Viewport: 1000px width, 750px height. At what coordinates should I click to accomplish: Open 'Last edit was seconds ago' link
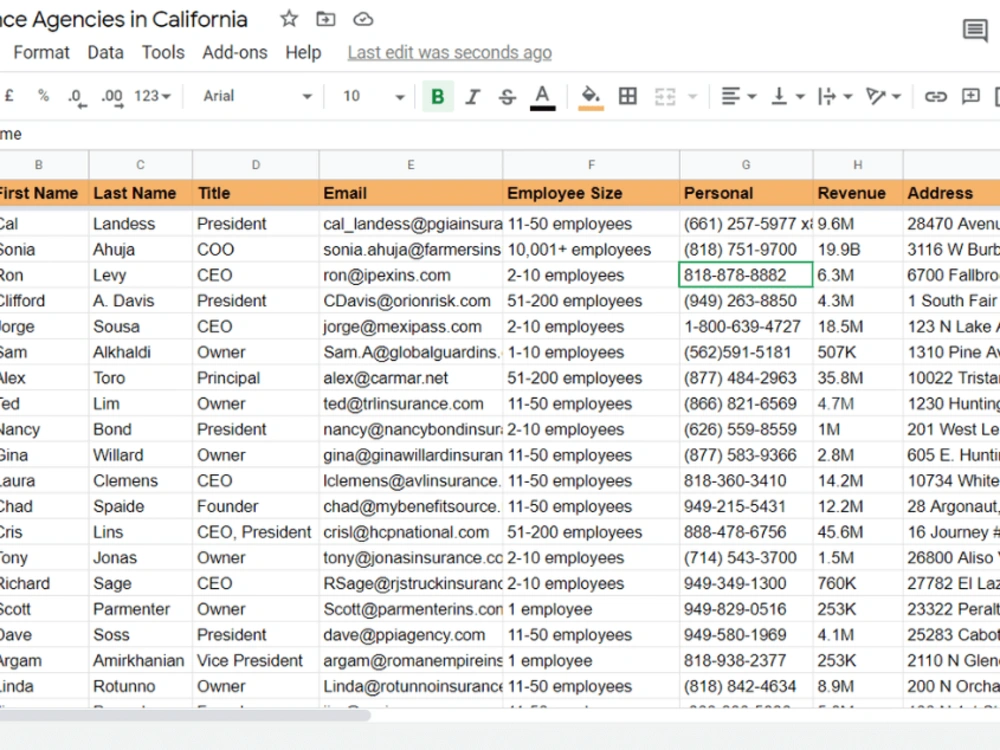pyautogui.click(x=450, y=52)
